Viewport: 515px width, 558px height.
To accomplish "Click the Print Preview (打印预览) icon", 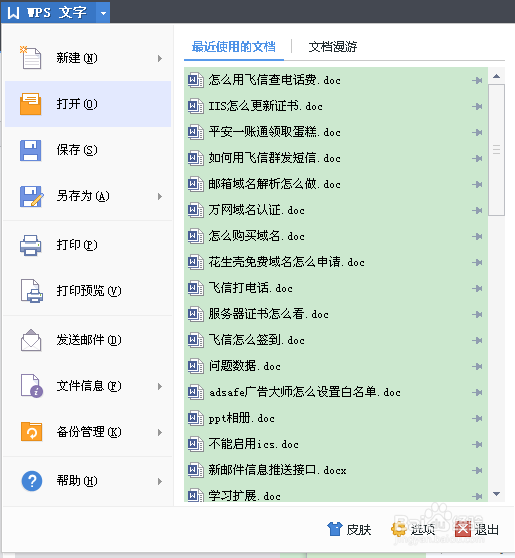I will (x=32, y=291).
